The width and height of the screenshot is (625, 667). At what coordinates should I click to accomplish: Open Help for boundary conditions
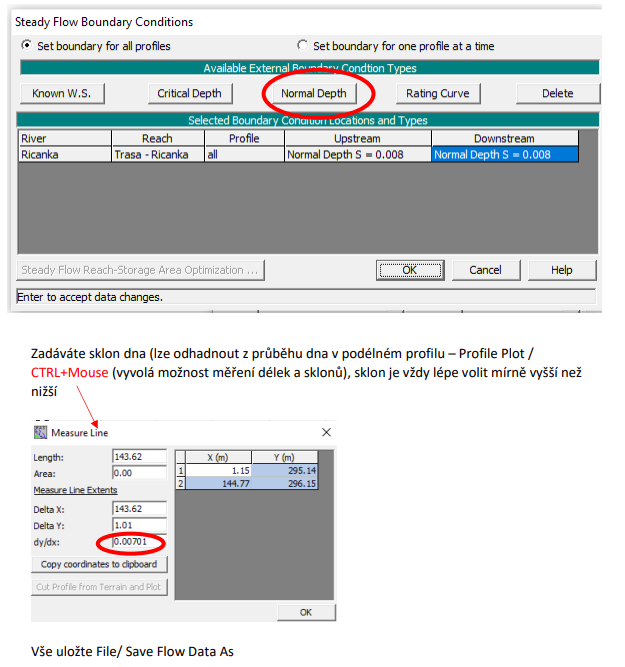561,270
